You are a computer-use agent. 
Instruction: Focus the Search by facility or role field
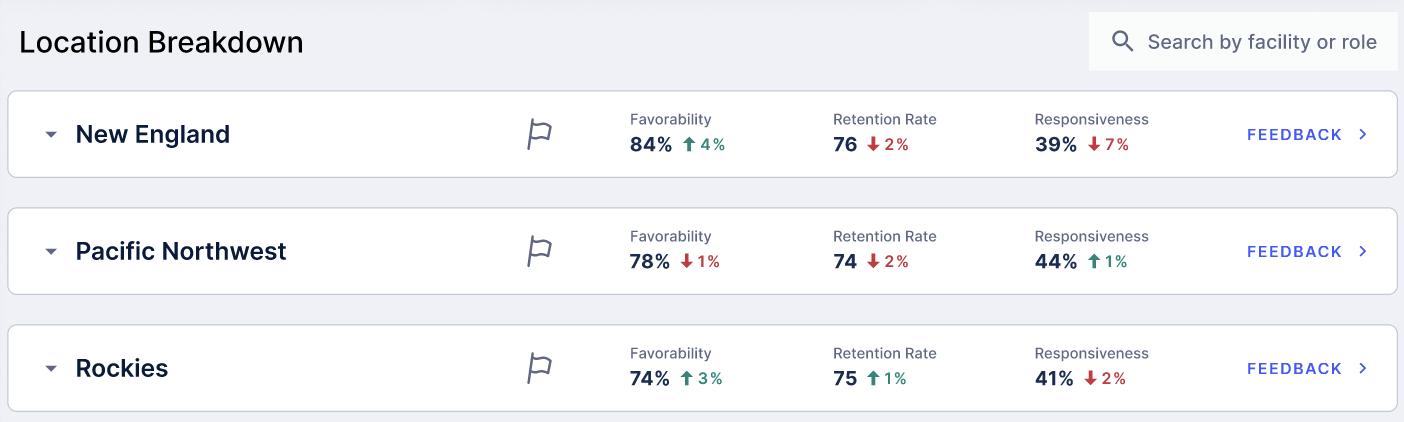tap(1243, 42)
